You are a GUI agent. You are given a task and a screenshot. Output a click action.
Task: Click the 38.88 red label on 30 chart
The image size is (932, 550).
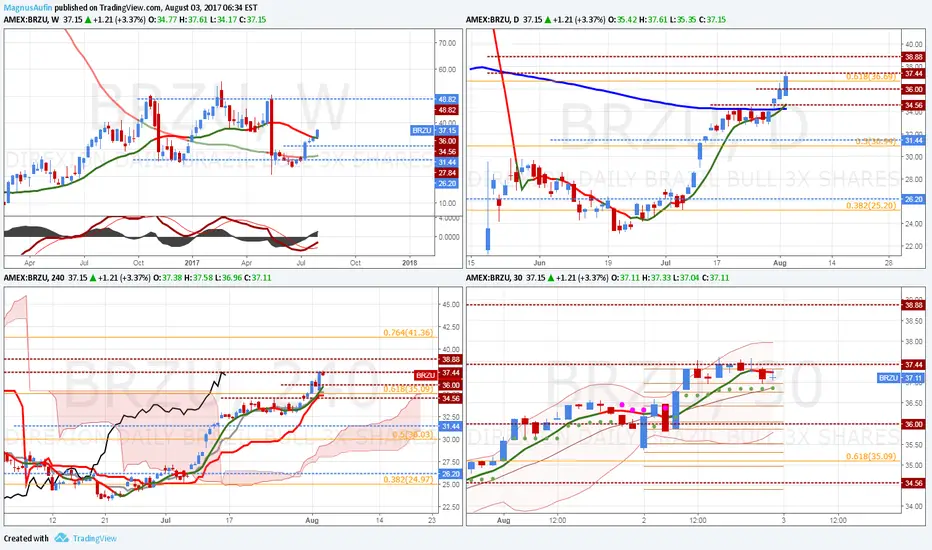point(914,305)
